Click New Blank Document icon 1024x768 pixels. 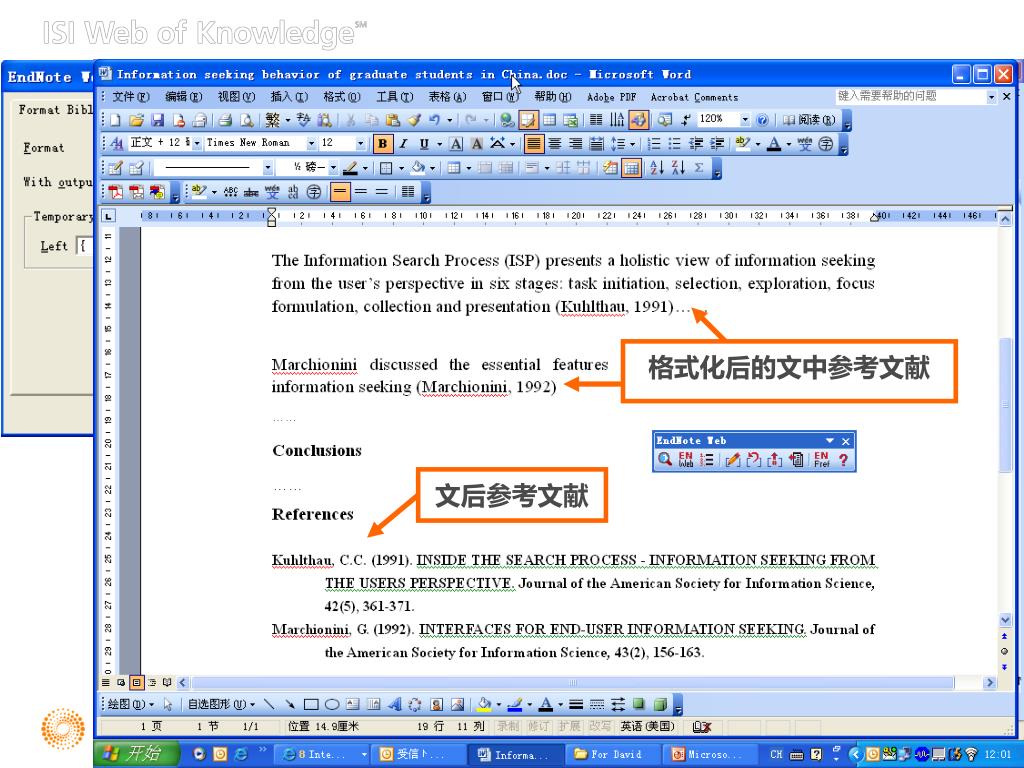click(116, 120)
